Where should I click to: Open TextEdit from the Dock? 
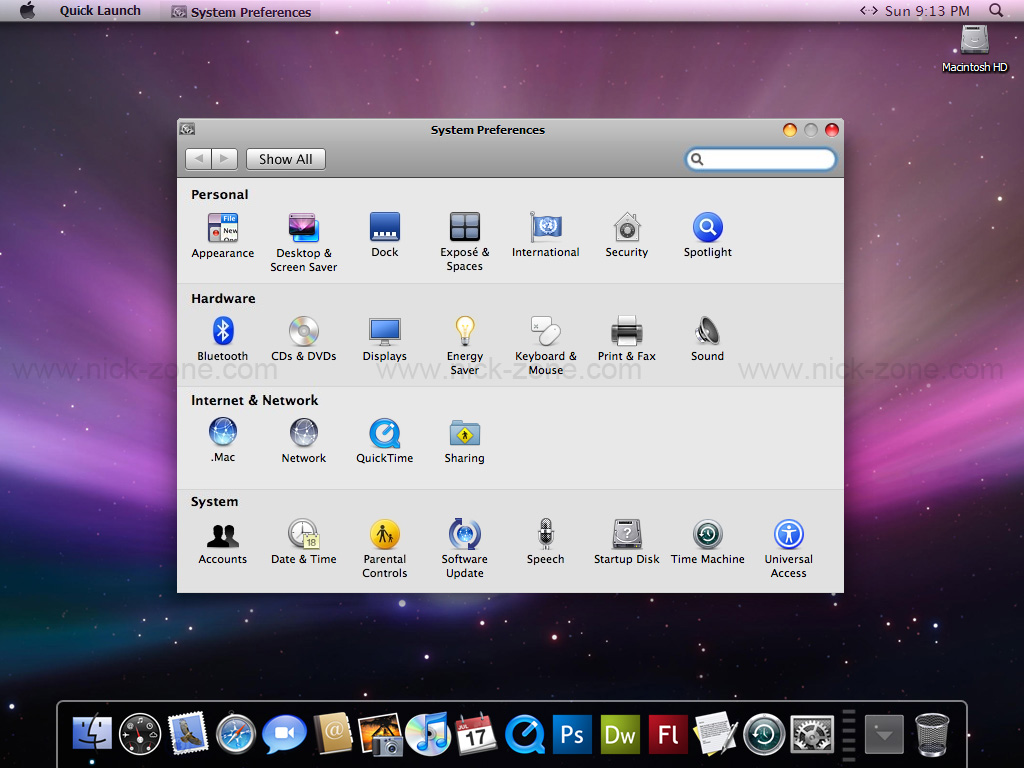pos(716,733)
